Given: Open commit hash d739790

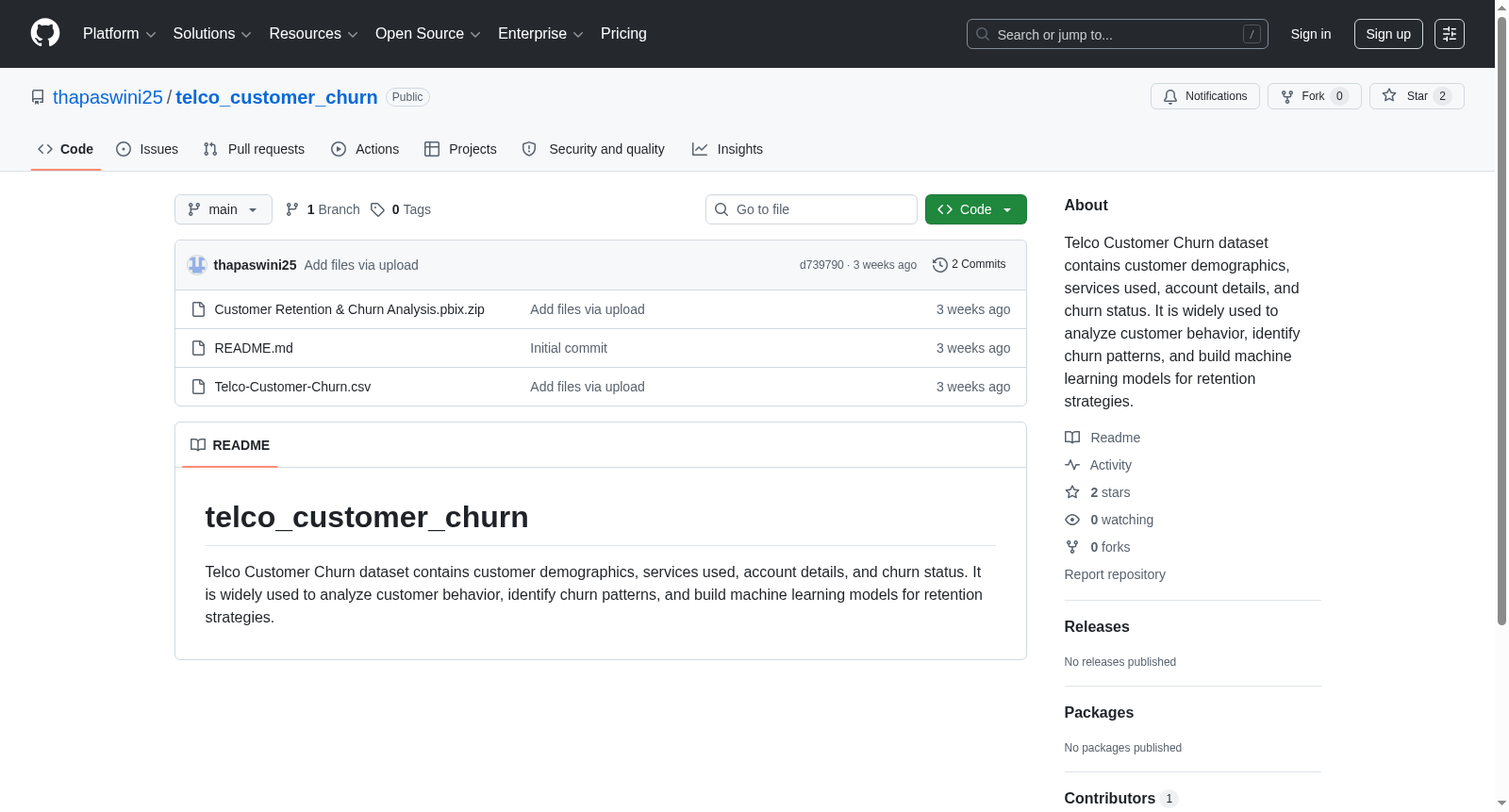Looking at the screenshot, I should point(821,265).
